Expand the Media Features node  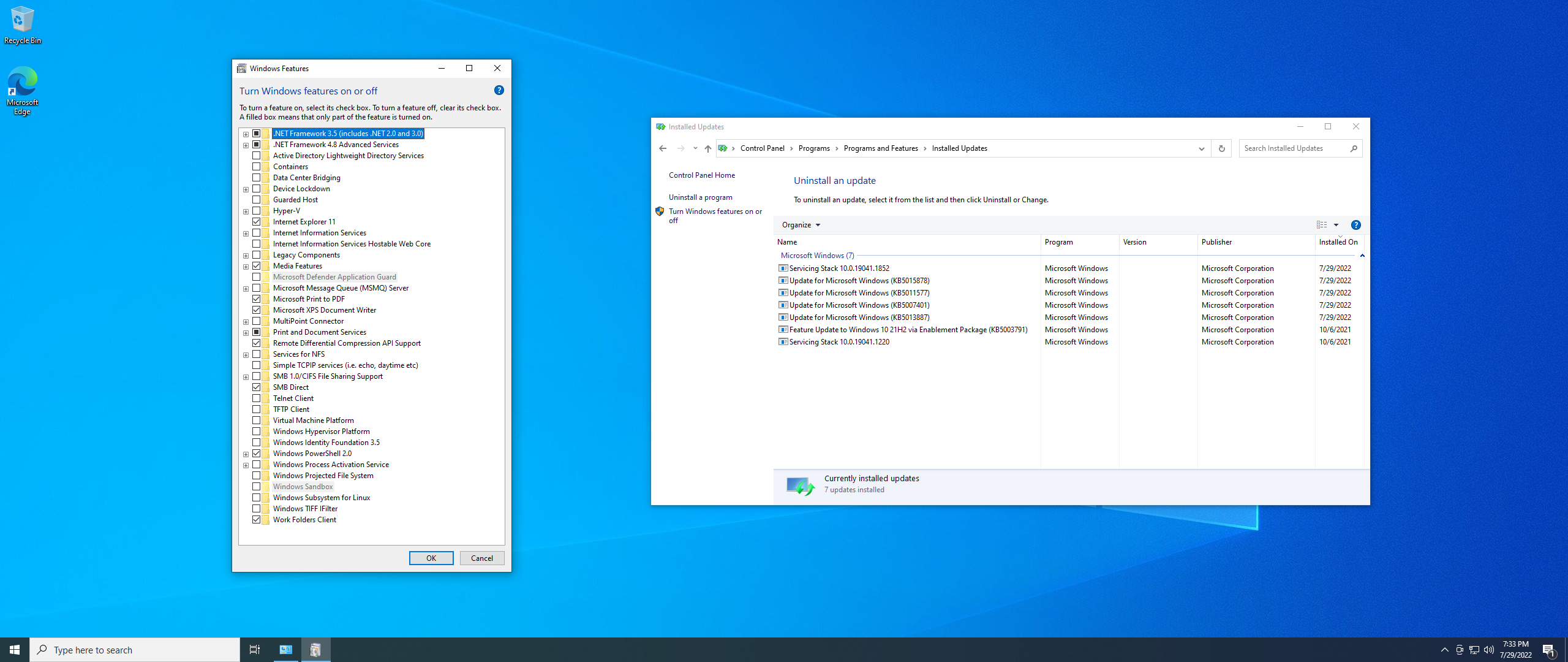(x=246, y=267)
